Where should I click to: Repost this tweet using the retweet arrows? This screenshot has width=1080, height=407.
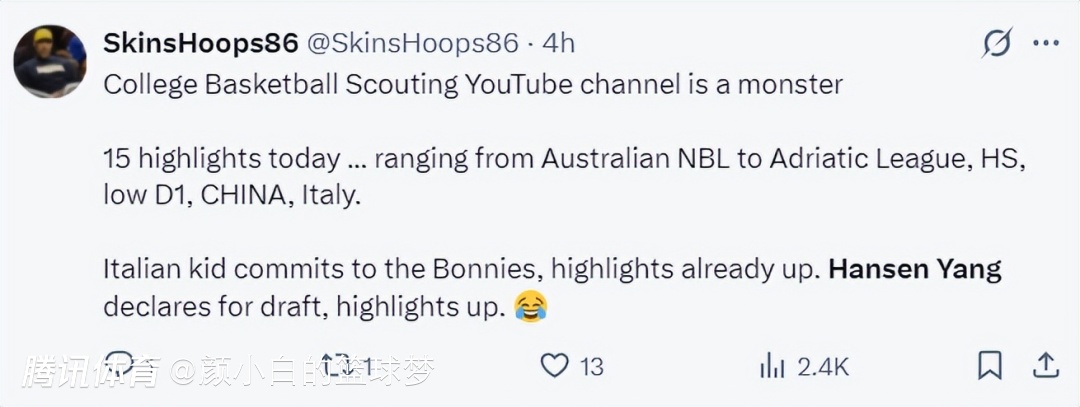click(336, 366)
